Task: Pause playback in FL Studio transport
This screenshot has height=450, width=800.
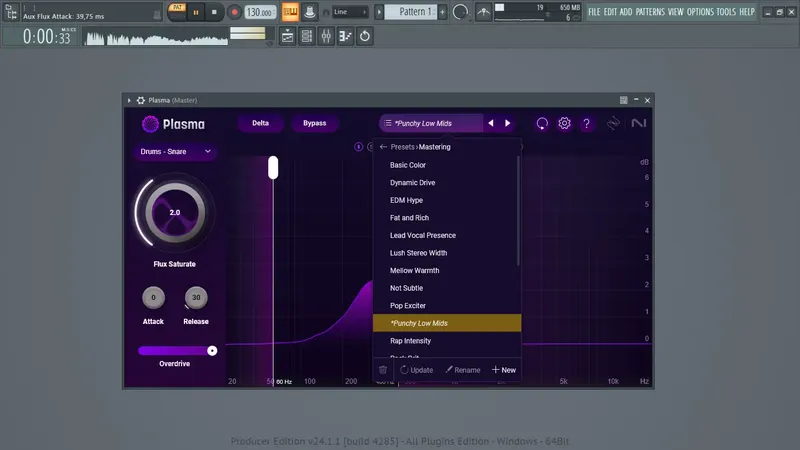Action: [x=196, y=12]
